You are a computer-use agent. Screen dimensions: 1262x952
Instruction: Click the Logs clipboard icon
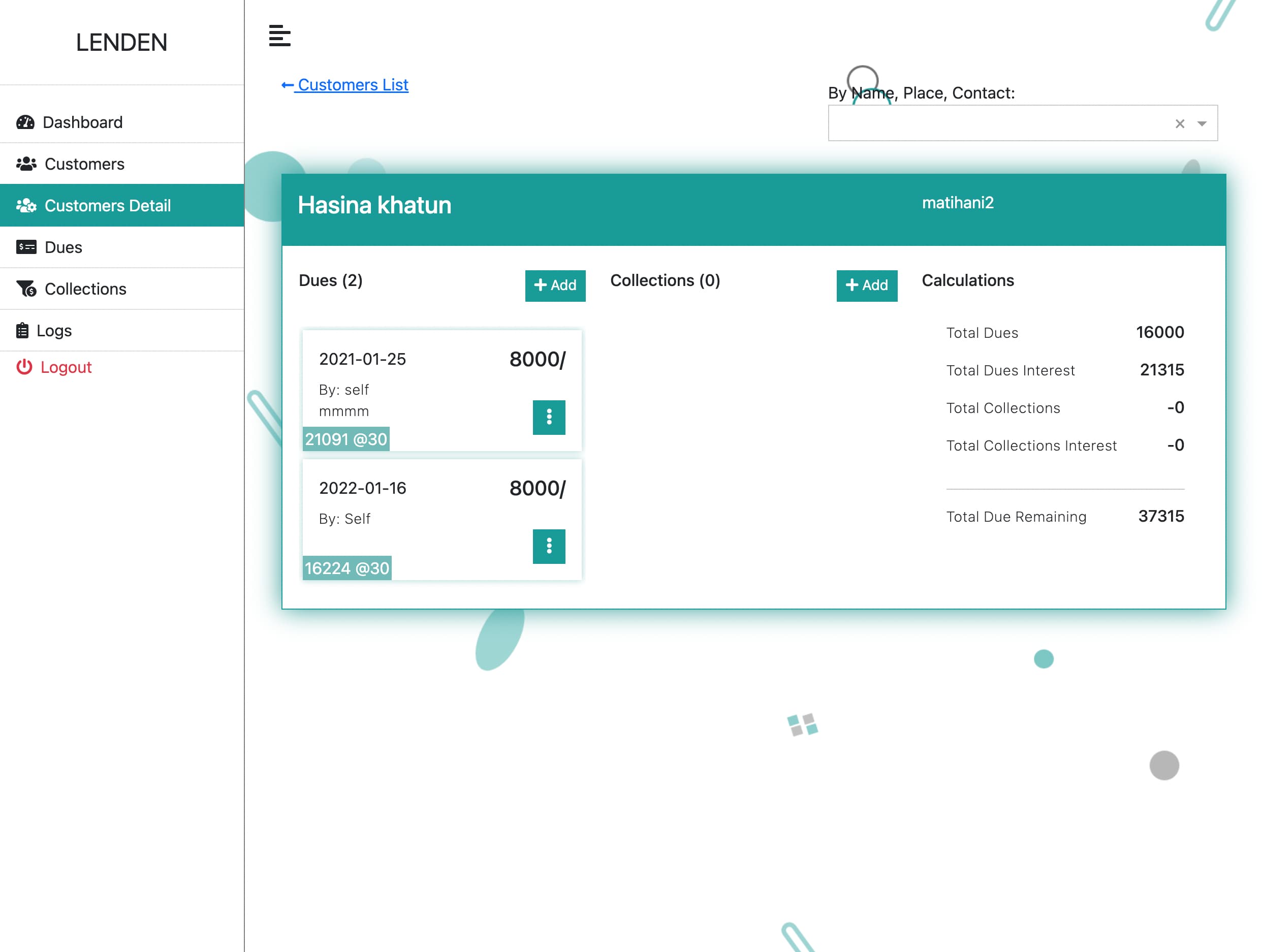pyautogui.click(x=22, y=330)
